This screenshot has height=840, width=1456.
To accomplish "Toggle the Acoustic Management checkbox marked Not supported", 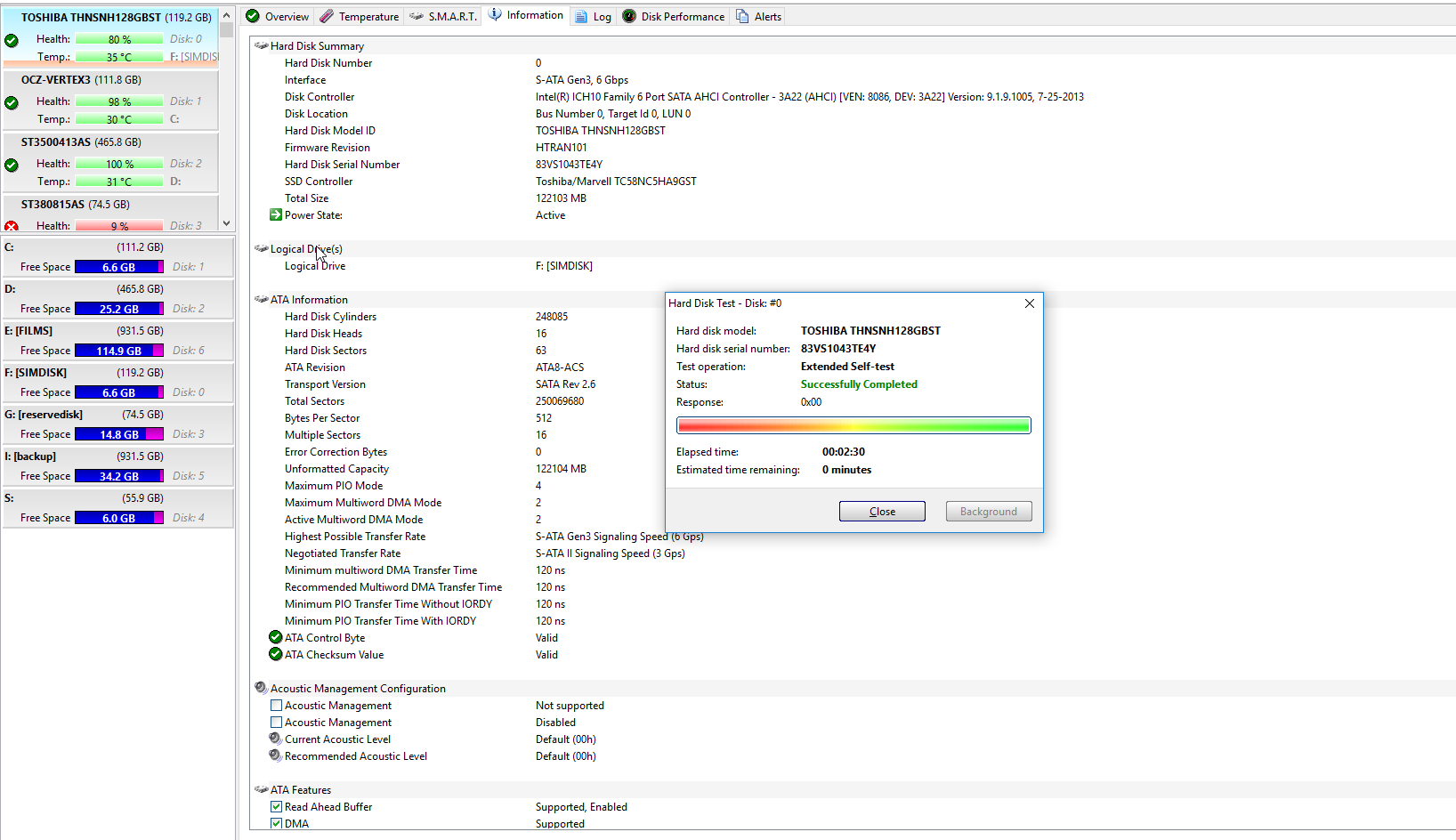I will click(276, 706).
